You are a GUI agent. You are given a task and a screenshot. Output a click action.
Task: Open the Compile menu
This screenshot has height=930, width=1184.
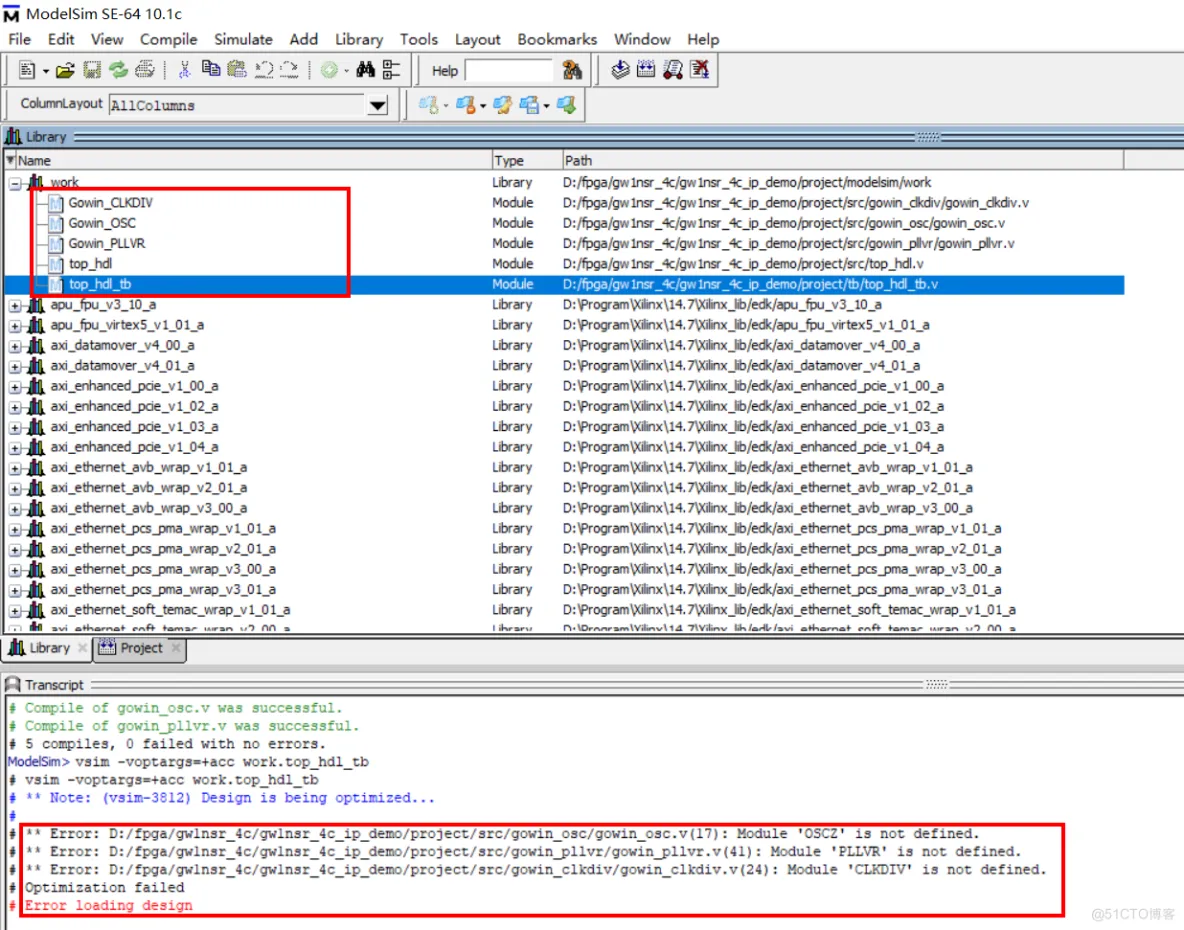coord(168,39)
